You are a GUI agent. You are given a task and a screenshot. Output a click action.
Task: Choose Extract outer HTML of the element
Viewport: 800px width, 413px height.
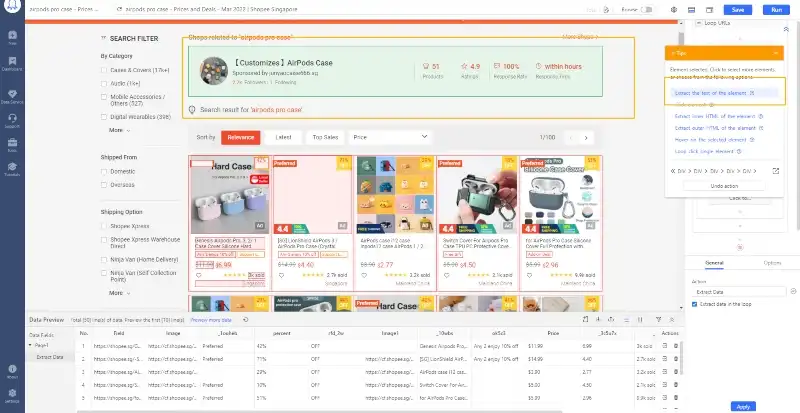715,128
